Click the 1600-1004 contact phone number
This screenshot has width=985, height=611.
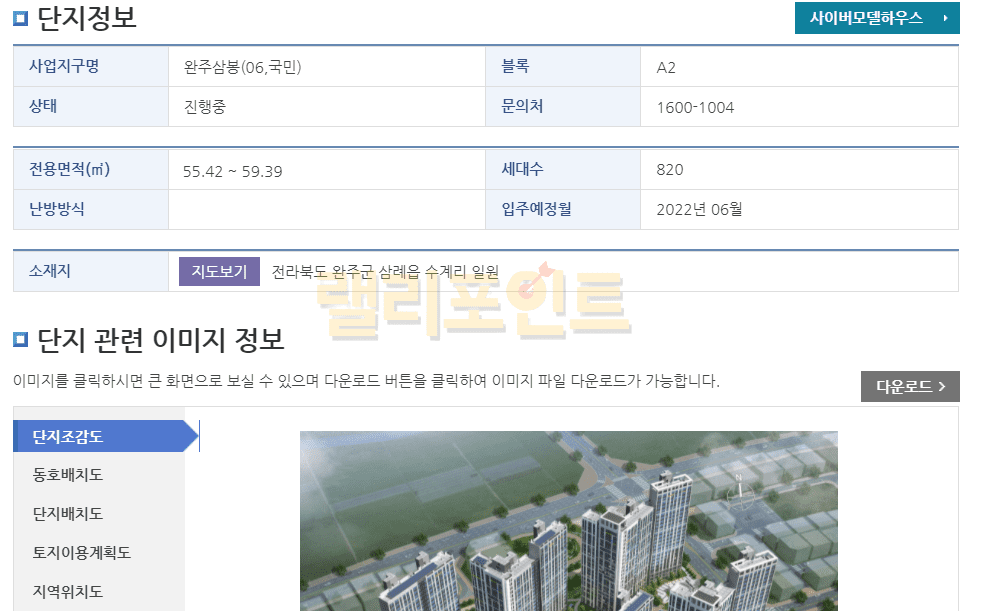[x=695, y=107]
